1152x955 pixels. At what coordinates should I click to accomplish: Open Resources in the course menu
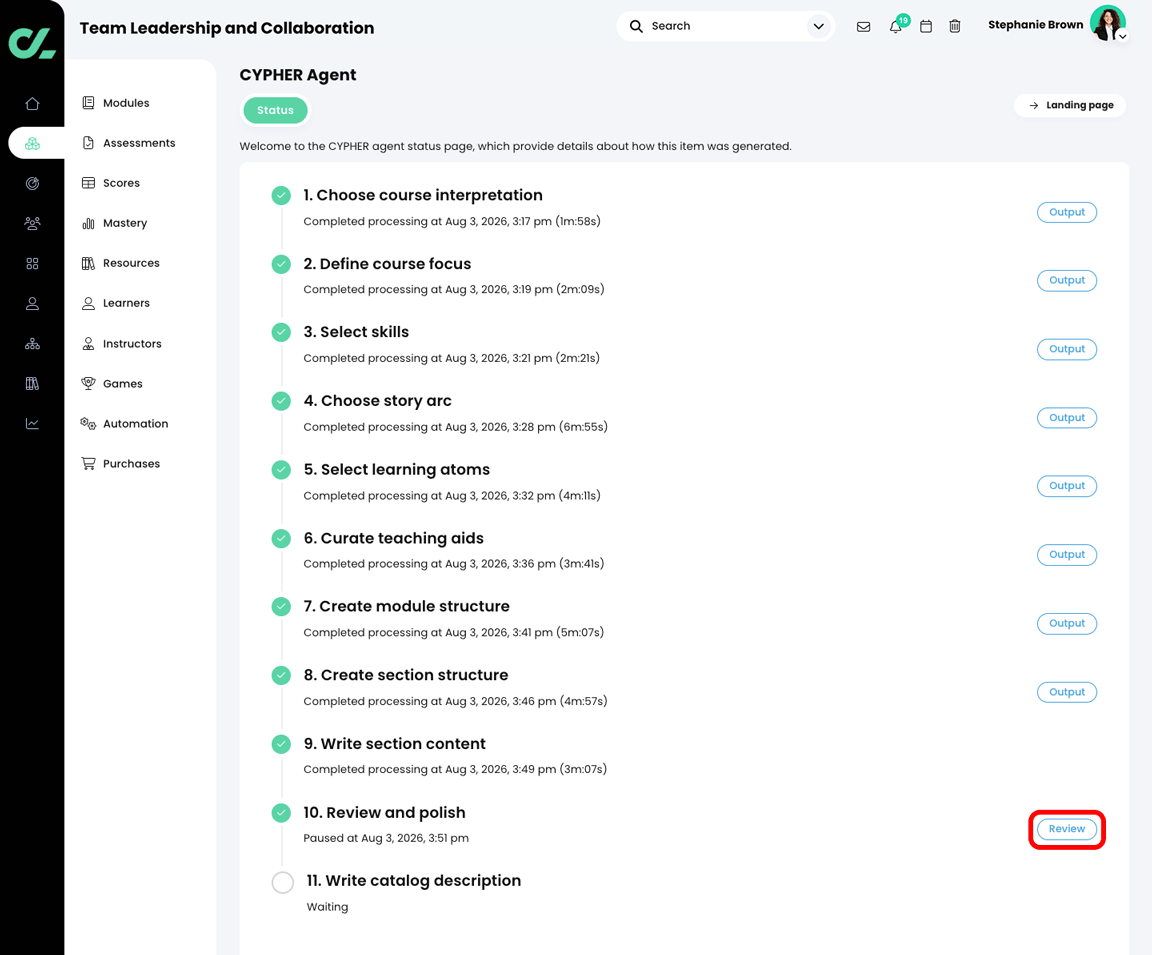120,263
